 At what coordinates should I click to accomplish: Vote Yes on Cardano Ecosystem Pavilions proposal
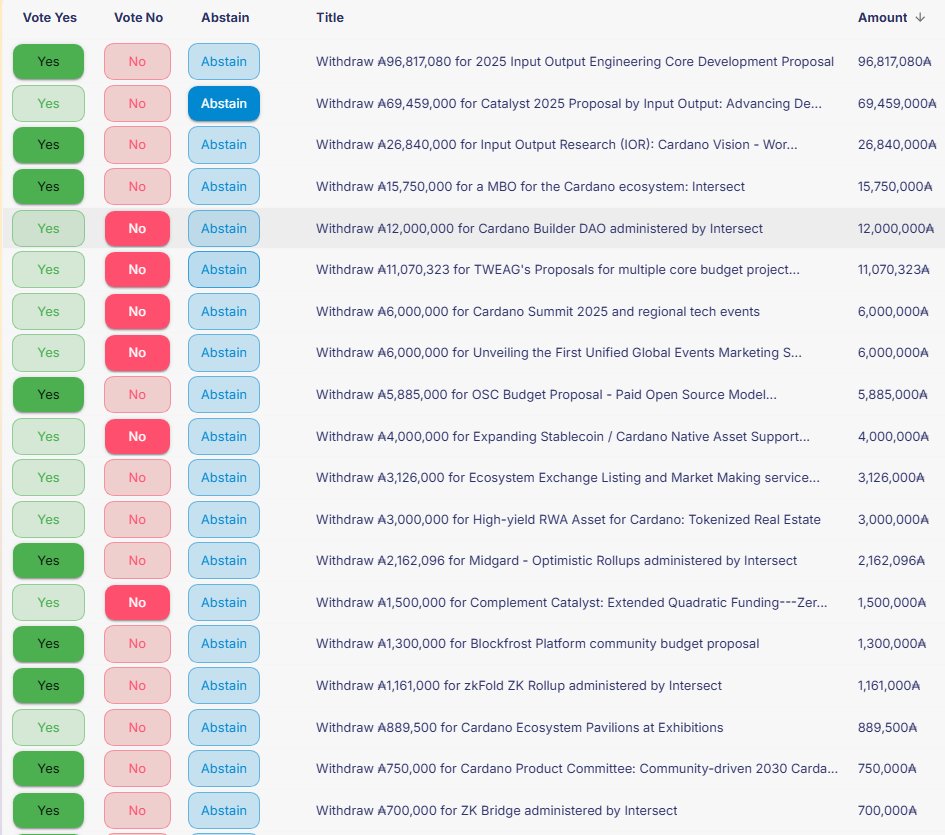(48, 728)
